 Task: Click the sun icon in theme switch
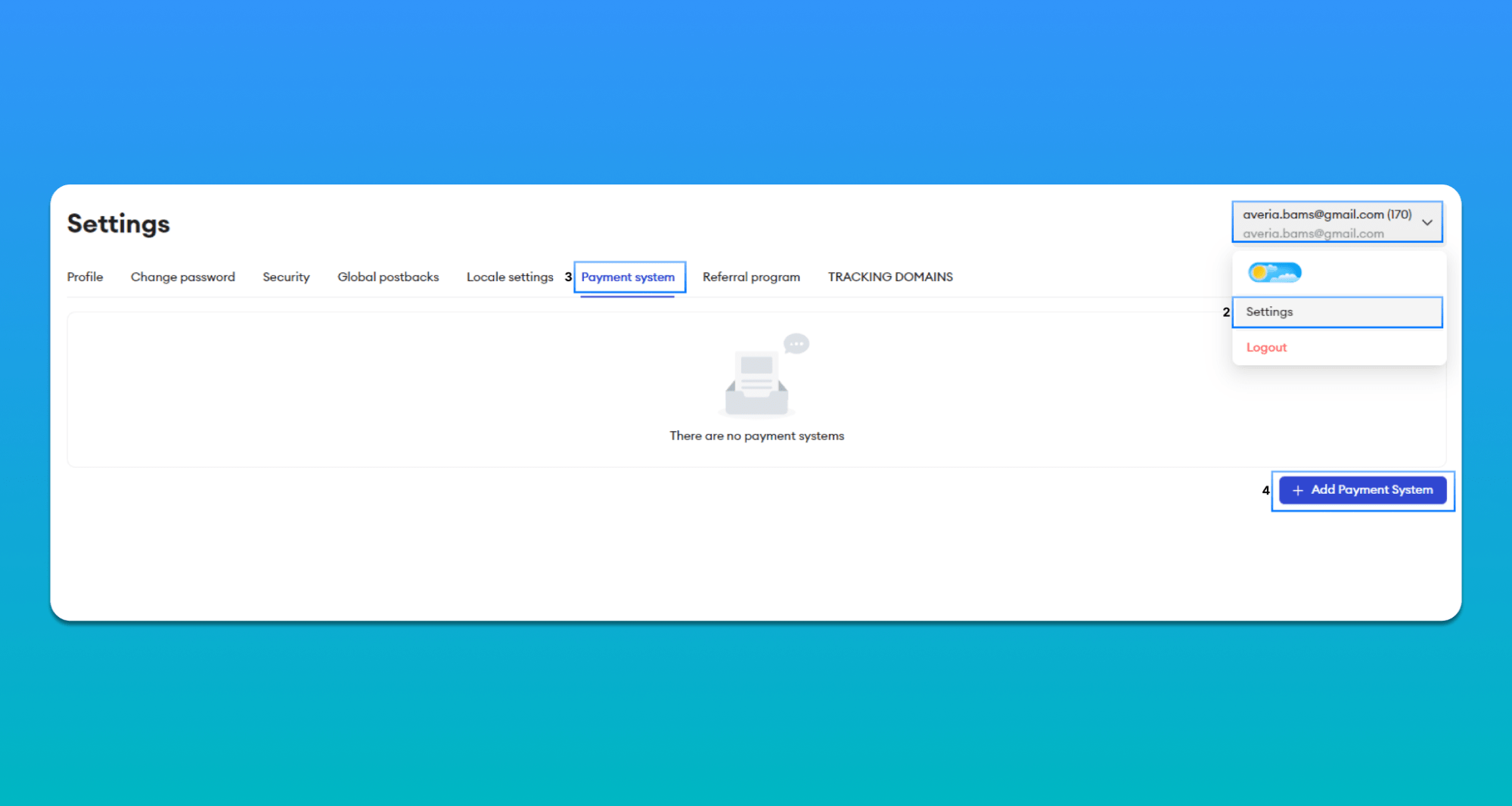coord(1259,272)
